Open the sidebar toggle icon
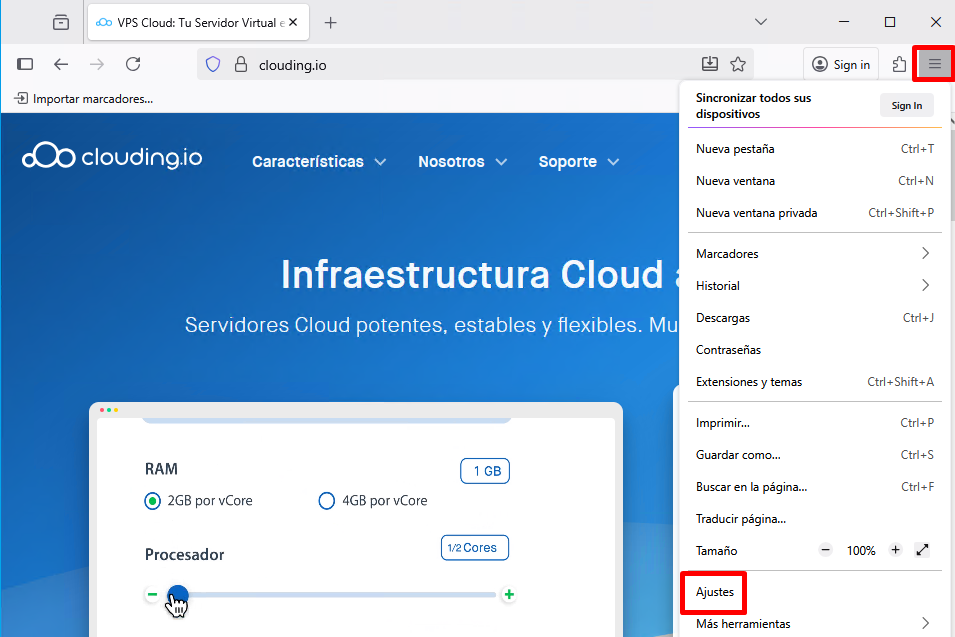This screenshot has width=955, height=637. click(x=25, y=64)
